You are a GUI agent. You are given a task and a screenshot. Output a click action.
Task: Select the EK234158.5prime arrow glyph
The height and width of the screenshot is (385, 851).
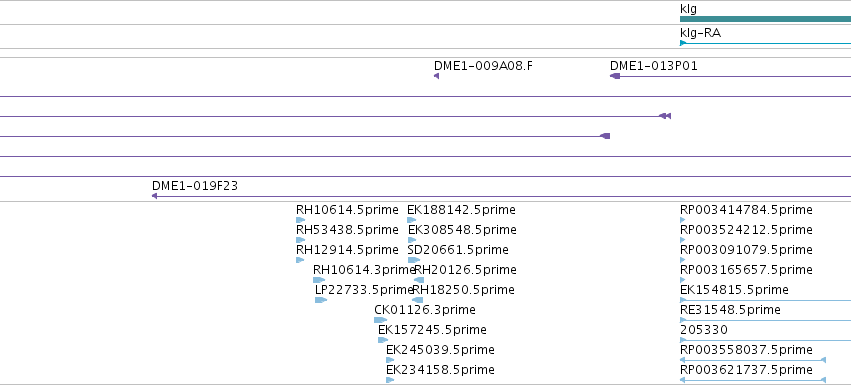pyautogui.click(x=390, y=380)
